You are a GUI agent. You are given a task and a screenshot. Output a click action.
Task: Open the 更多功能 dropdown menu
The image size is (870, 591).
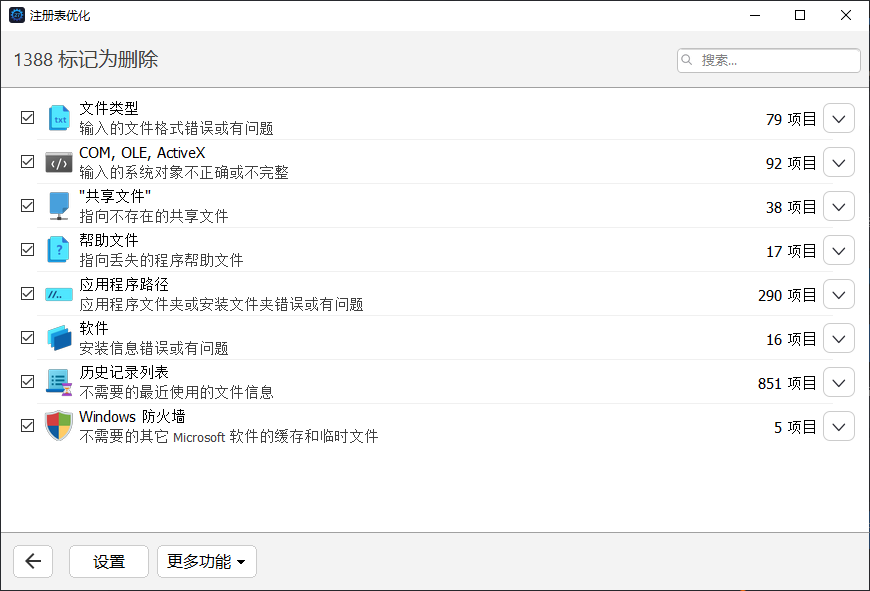206,561
